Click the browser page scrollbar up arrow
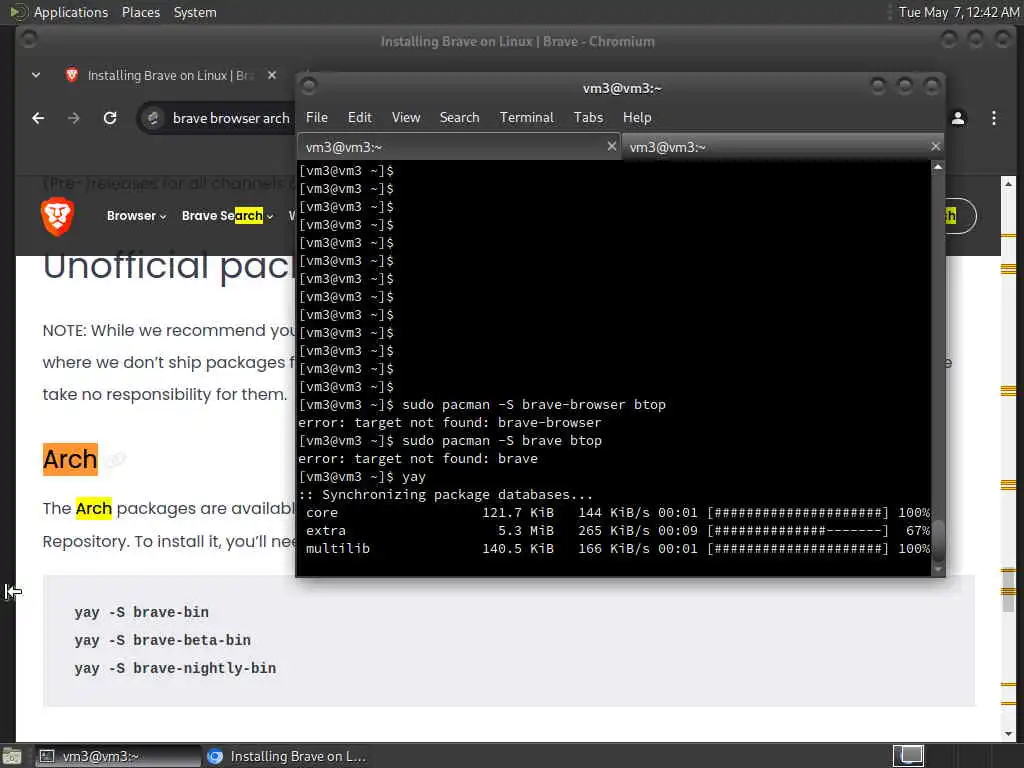Image resolution: width=1024 pixels, height=768 pixels. point(1008,184)
